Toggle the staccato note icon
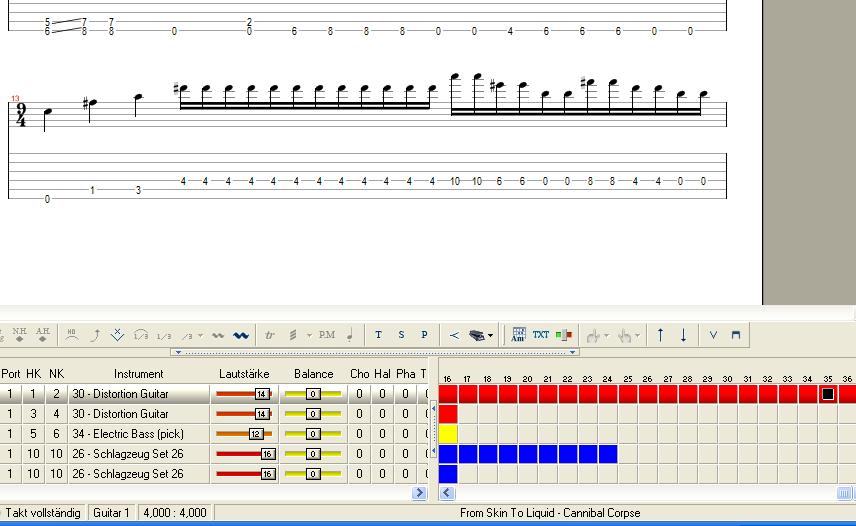 [350, 335]
